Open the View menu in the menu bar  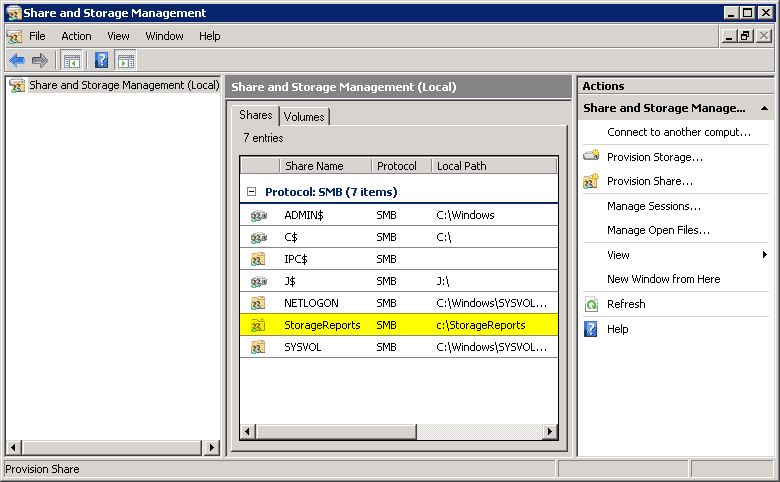click(x=118, y=36)
